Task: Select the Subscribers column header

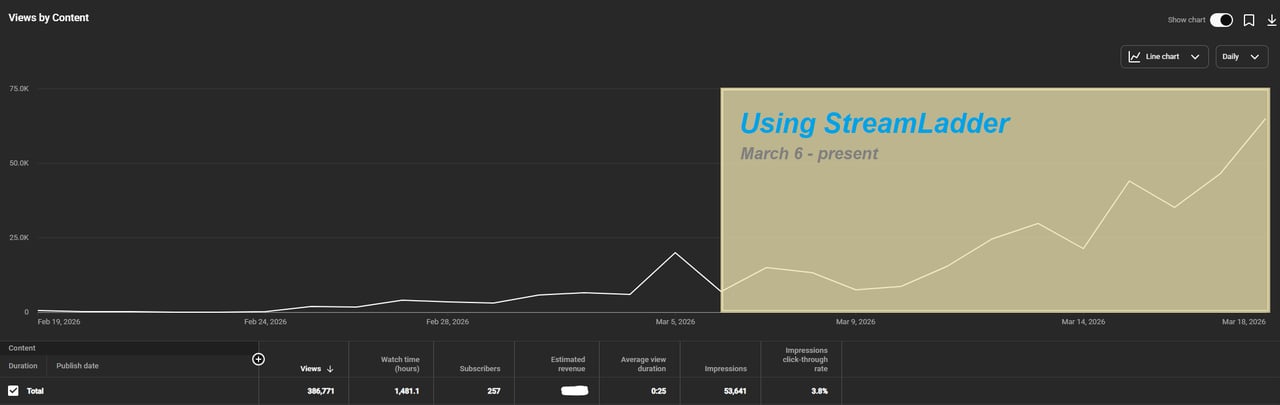Action: click(x=480, y=369)
